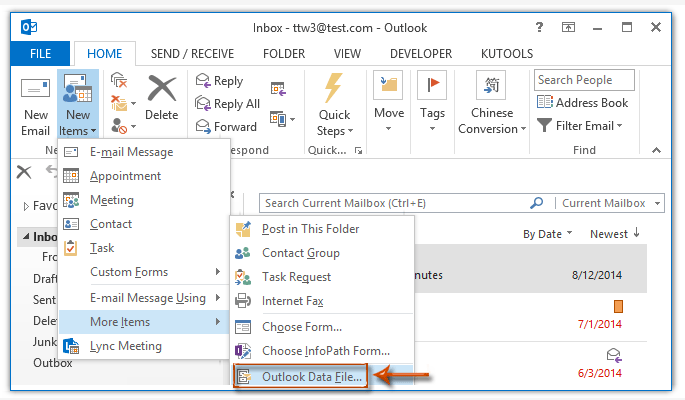685x400 pixels.
Task: Expand the E-mail Message Using submenu
Action: tap(144, 298)
